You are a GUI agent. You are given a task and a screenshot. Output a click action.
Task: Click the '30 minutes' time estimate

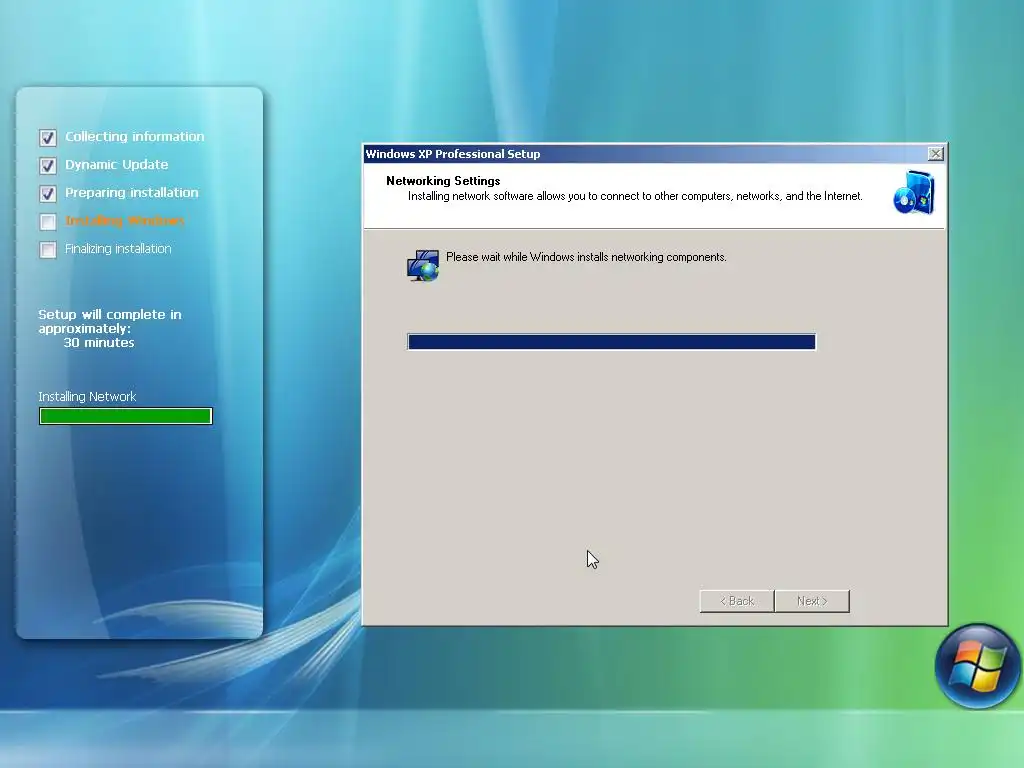point(99,342)
